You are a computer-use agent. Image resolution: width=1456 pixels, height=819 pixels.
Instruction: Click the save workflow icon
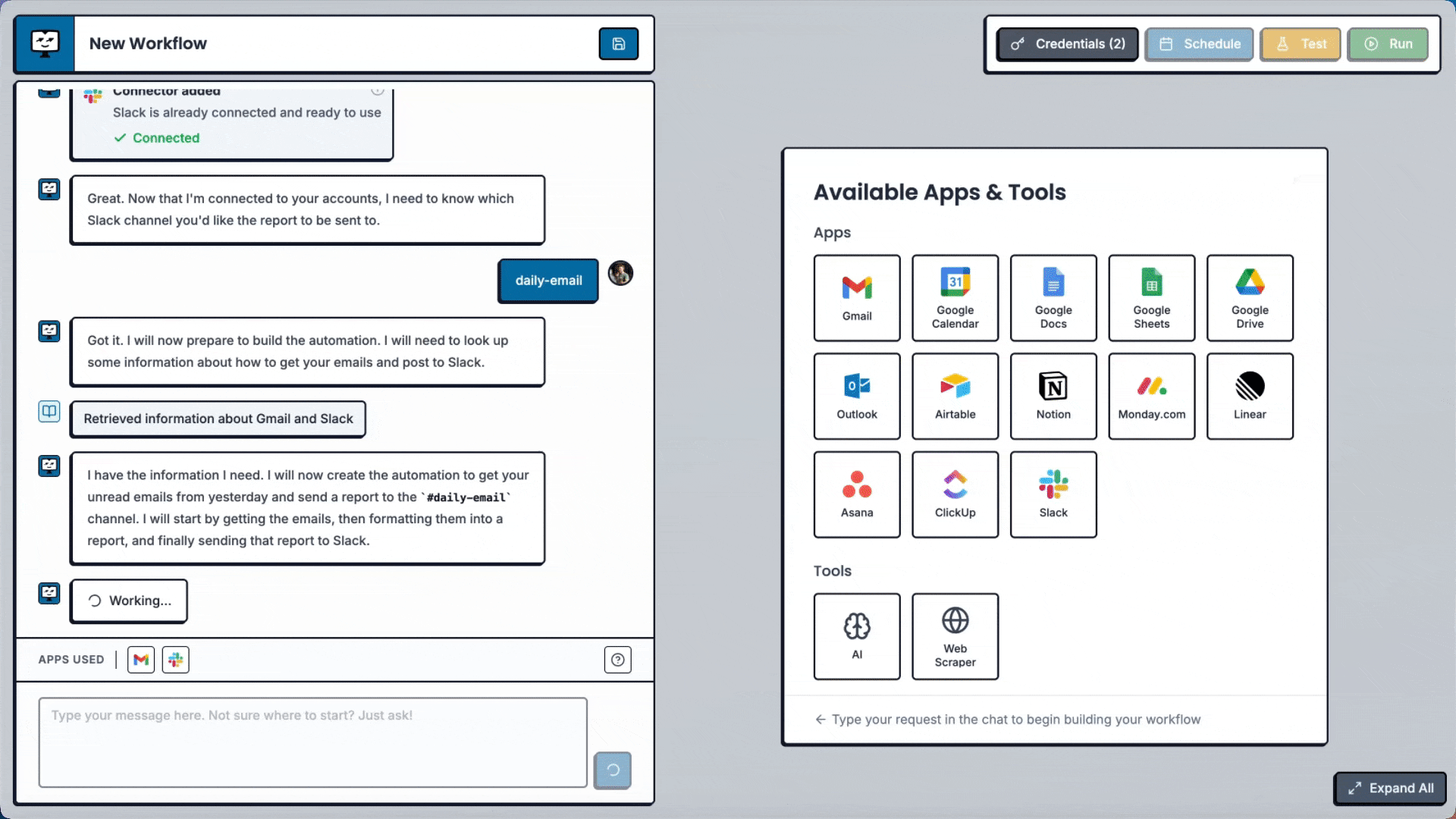618,44
